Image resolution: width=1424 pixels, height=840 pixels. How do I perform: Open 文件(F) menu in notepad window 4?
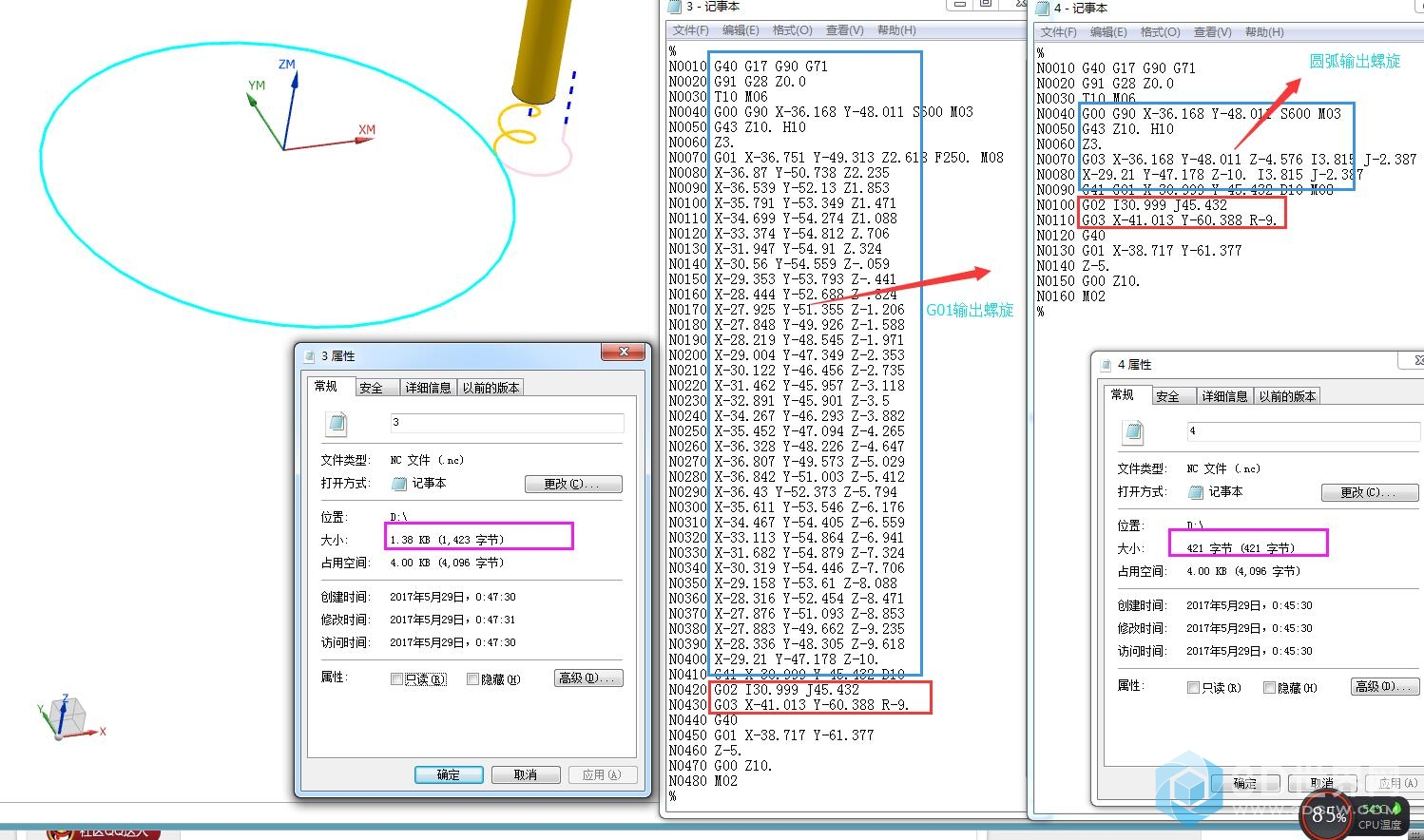click(1058, 32)
